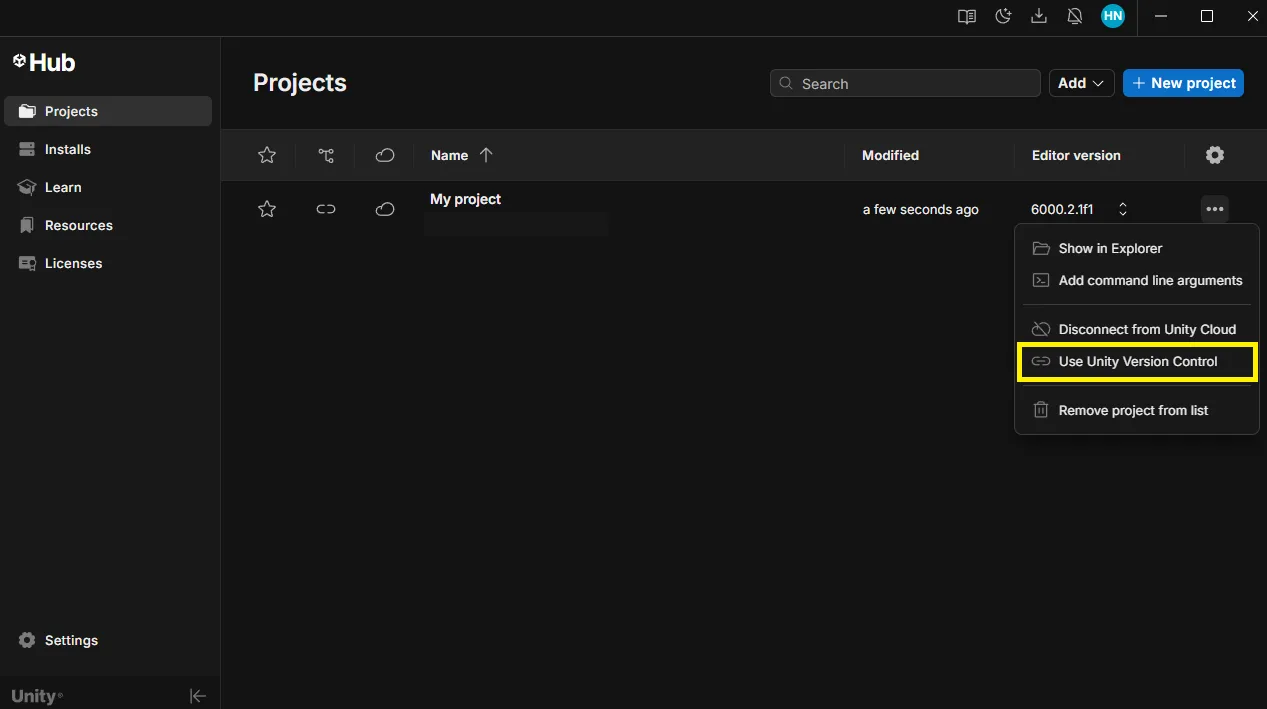Screen dimensions: 1267x709
Task: Toggle the dark theme moon icon
Action: (x=1003, y=16)
